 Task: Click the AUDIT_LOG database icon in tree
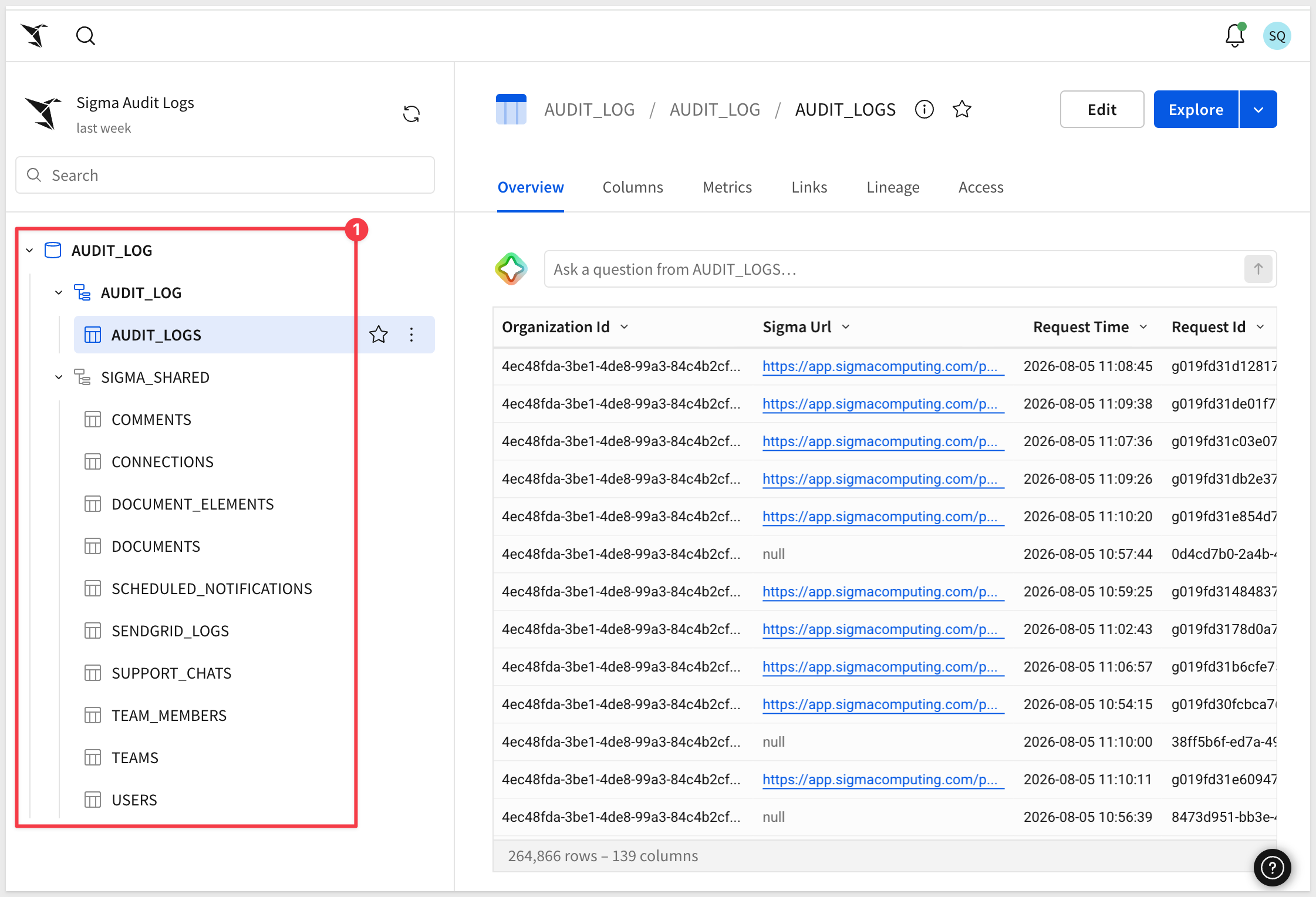click(53, 251)
